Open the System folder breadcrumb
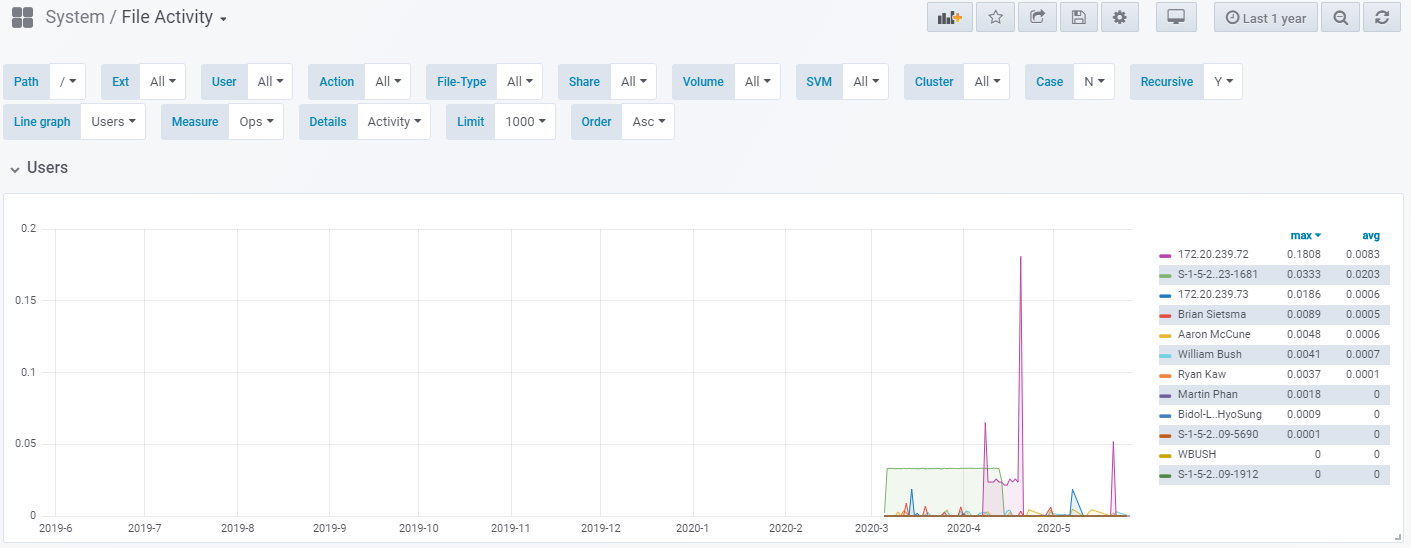 (74, 17)
